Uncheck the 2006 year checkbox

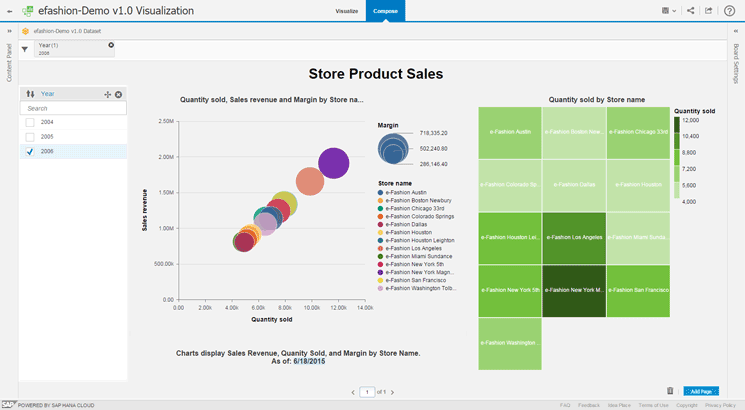pos(30,151)
